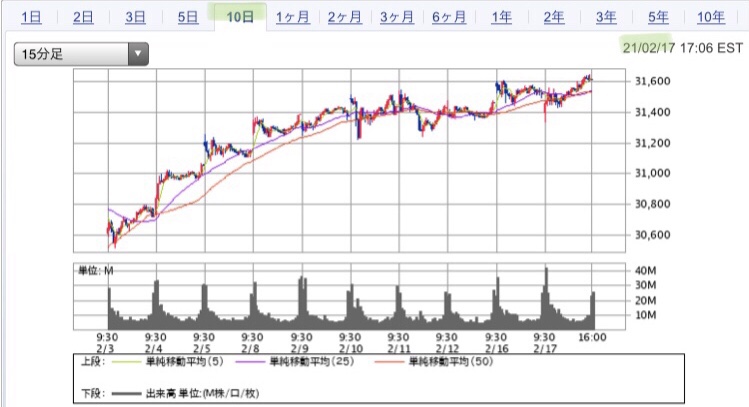This screenshot has height=407, width=749.
Task: Show the 3ヶ月 chart range
Action: (x=396, y=18)
